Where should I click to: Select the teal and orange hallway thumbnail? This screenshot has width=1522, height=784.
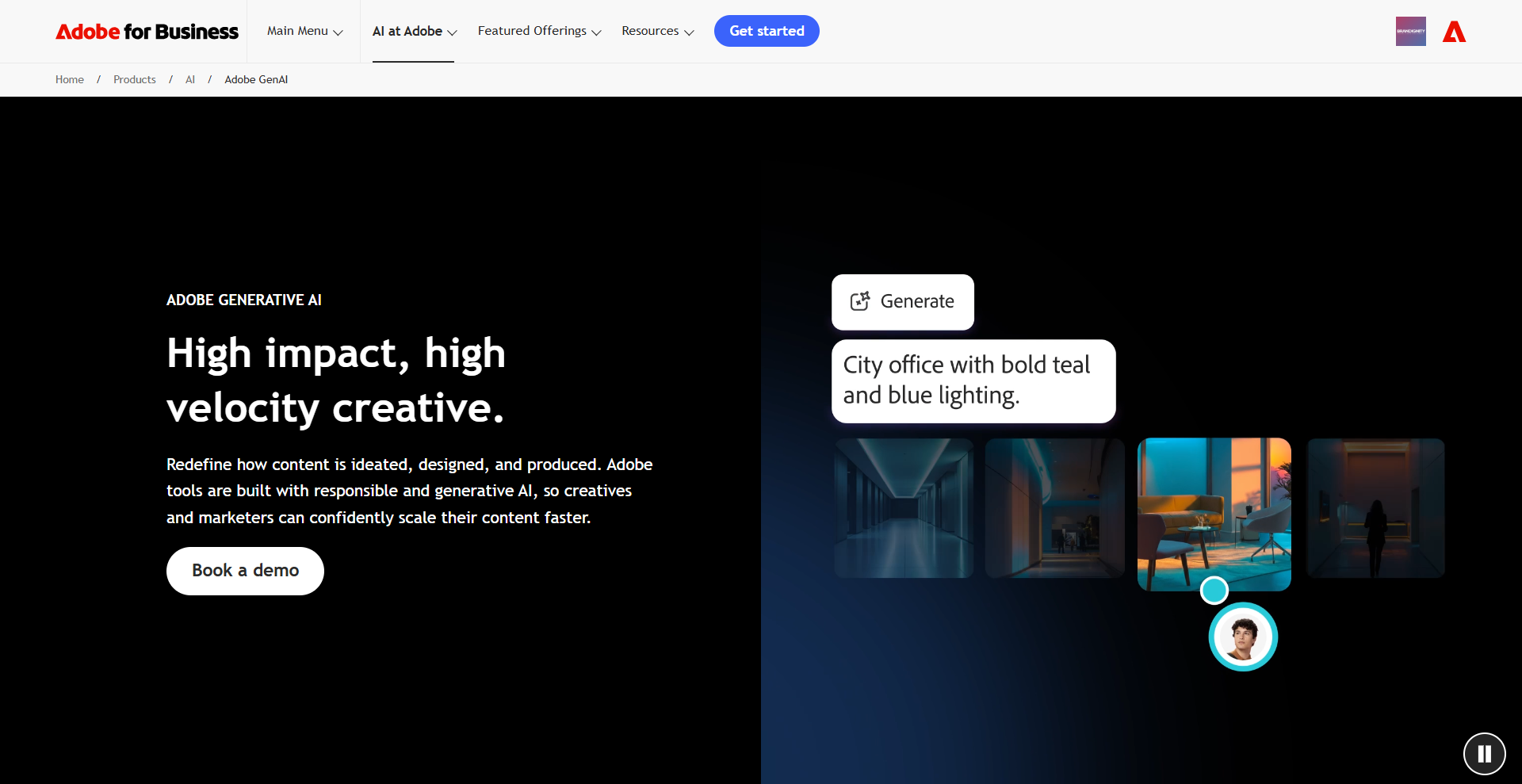pos(1054,508)
